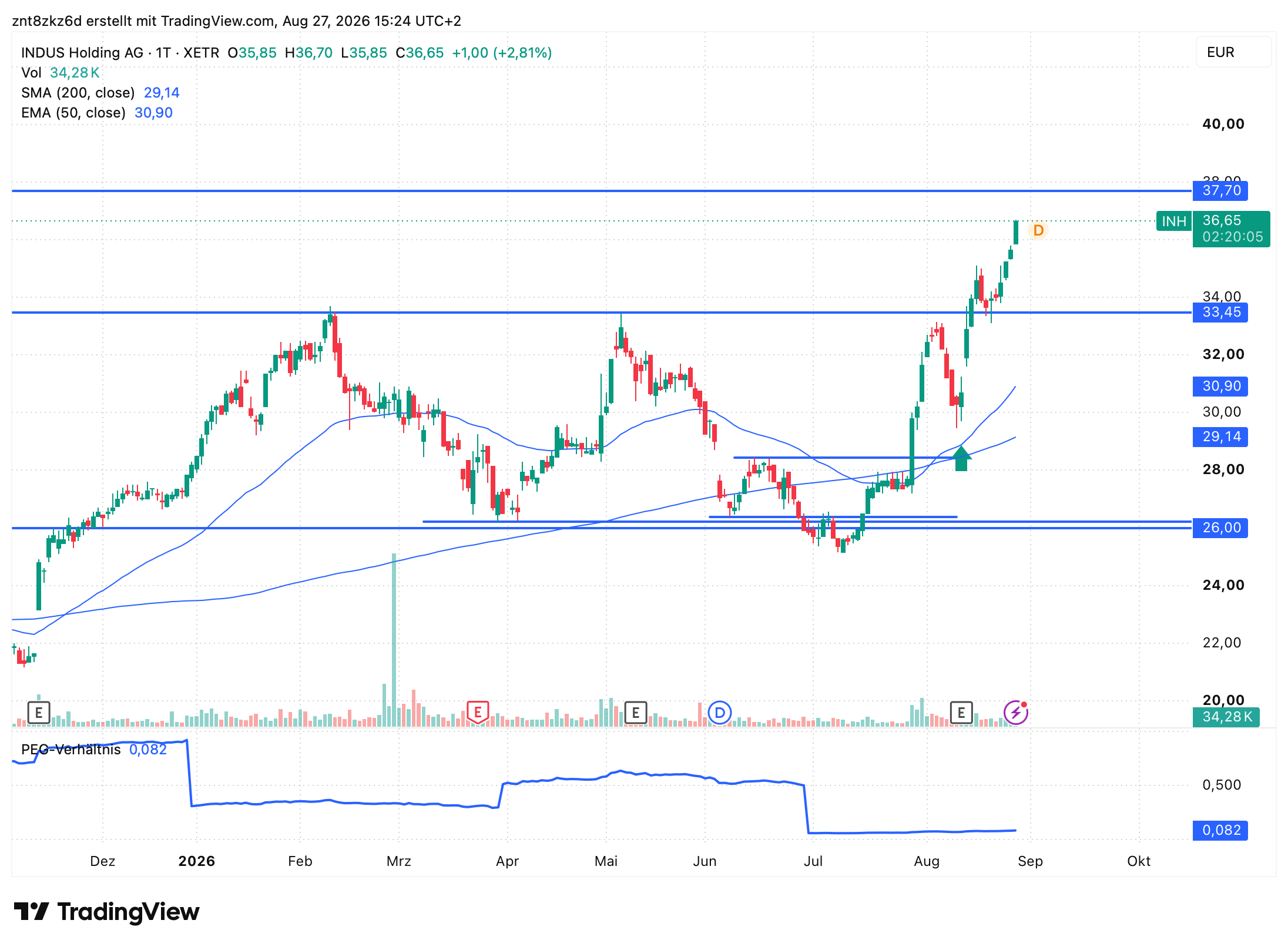Click the 22,00 price axis label
This screenshot has width=1288, height=947.
1222,643
